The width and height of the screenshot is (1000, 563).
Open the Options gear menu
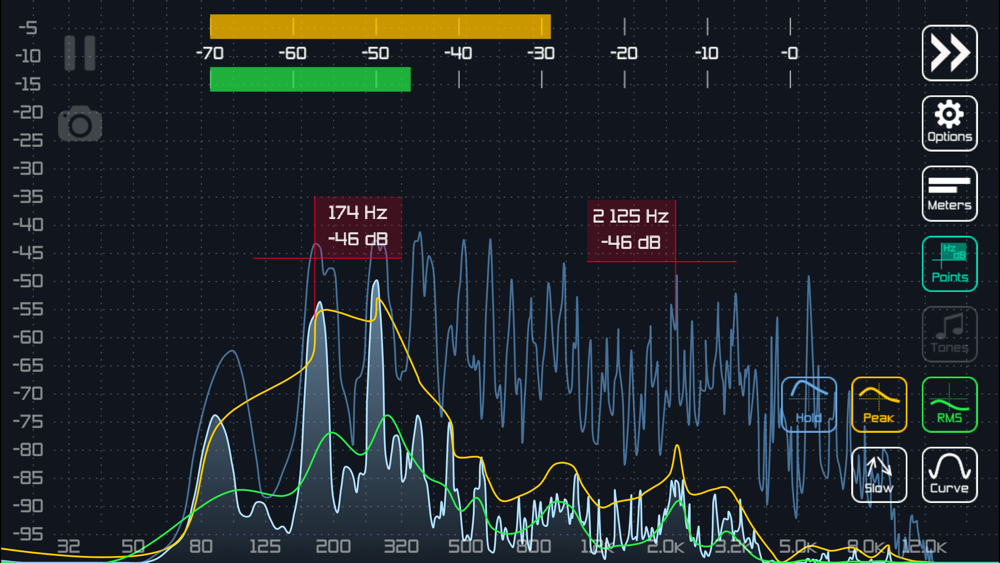[949, 123]
